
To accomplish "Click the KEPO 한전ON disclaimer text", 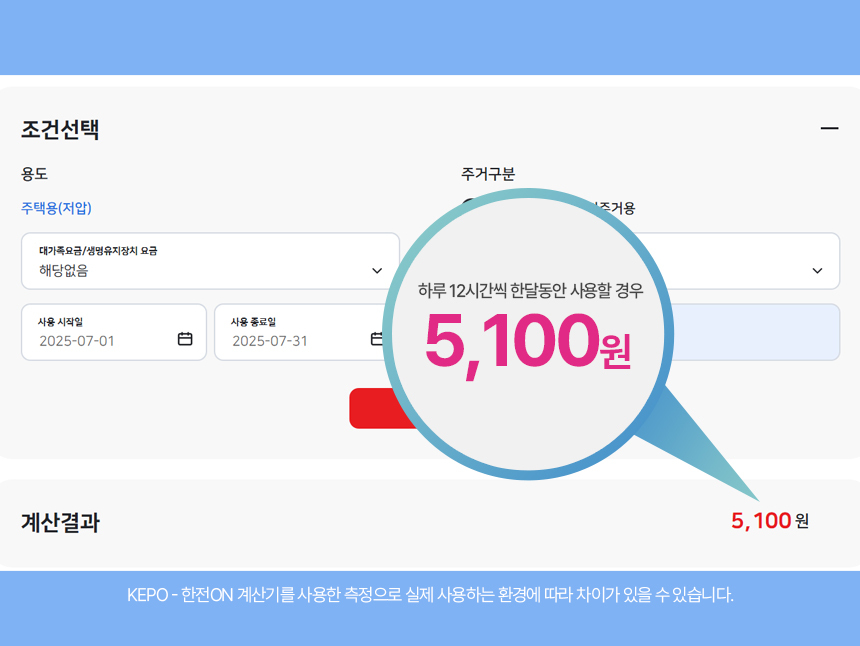I will point(430,596).
